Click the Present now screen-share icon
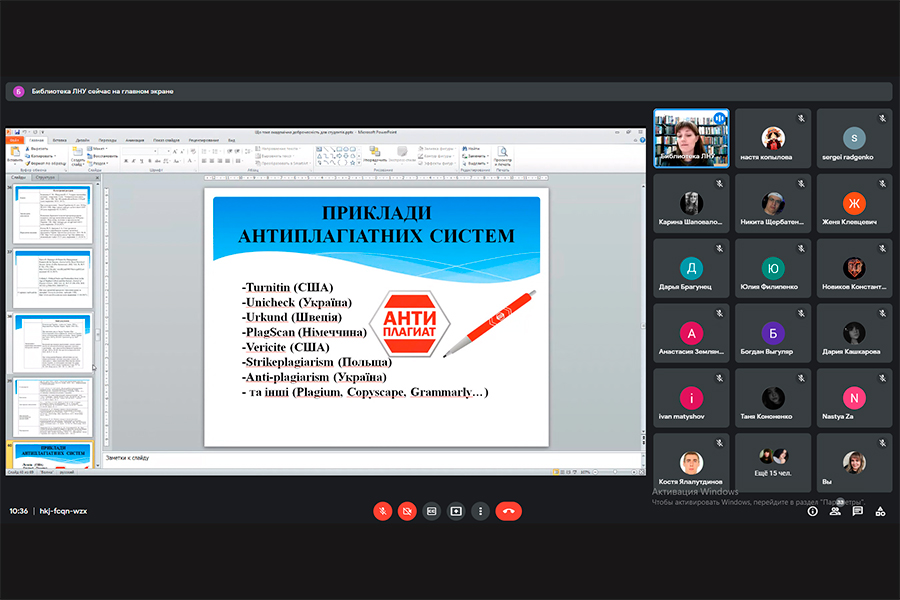Image resolution: width=900 pixels, height=600 pixels. [x=456, y=511]
